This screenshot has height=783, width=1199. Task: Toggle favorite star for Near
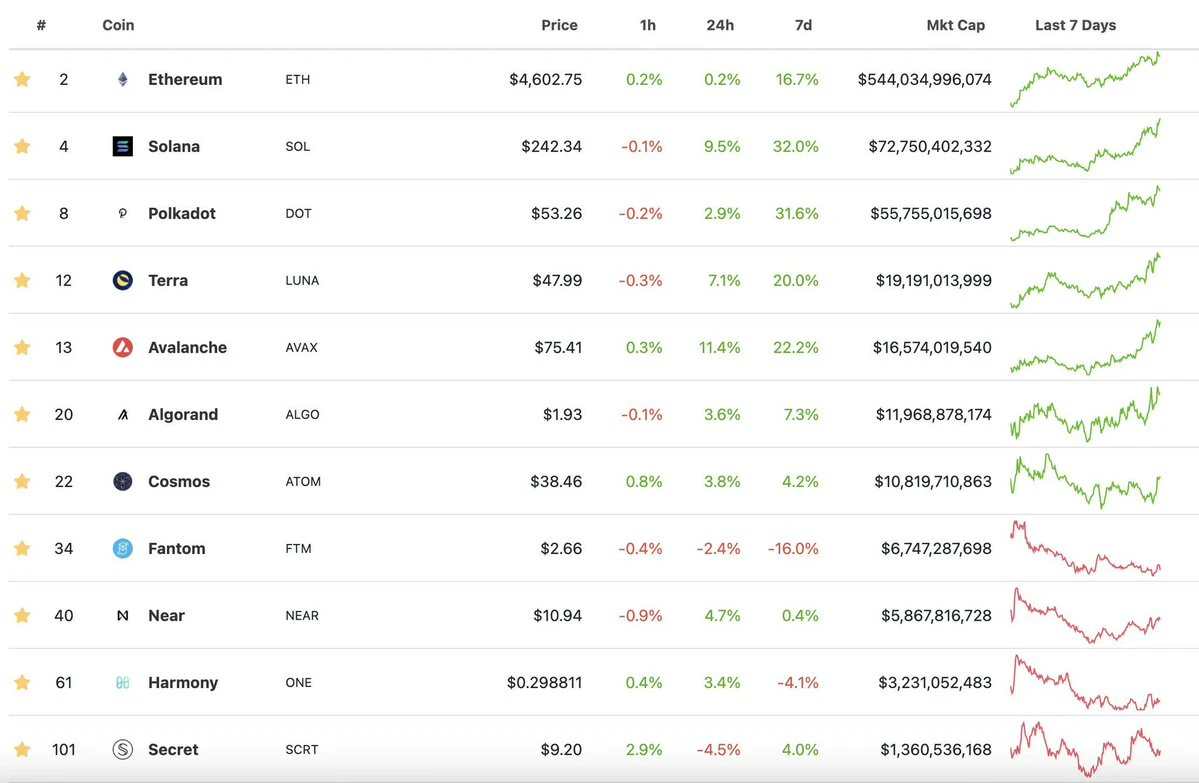pos(22,616)
